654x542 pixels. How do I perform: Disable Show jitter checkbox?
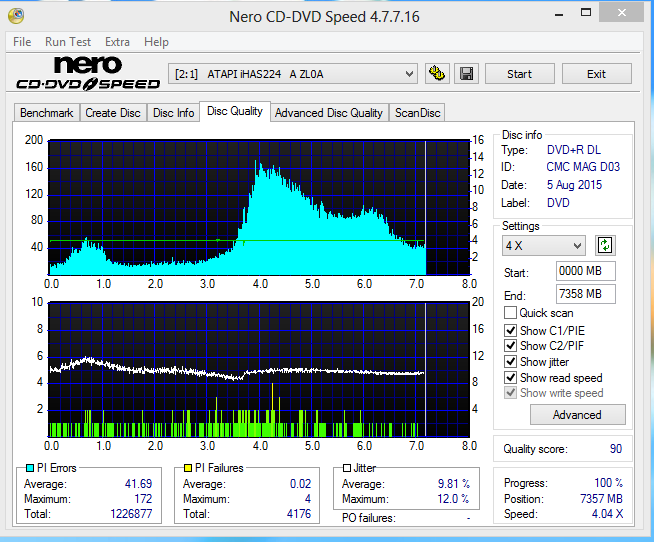pos(510,361)
